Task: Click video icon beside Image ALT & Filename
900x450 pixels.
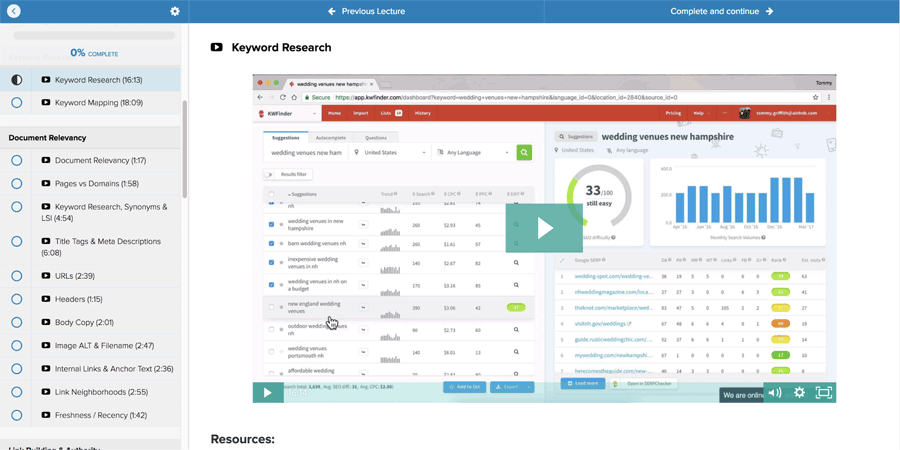Action: coord(46,346)
